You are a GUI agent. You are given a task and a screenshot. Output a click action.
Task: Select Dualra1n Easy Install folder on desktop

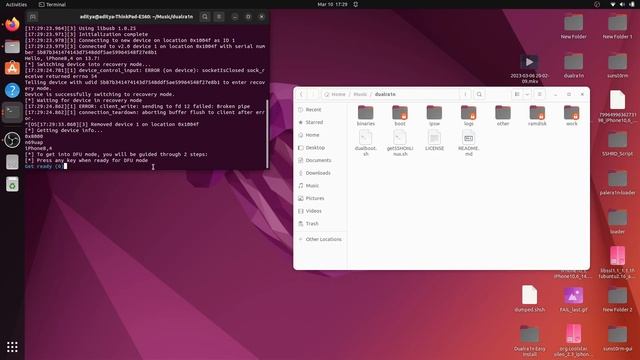pos(529,341)
